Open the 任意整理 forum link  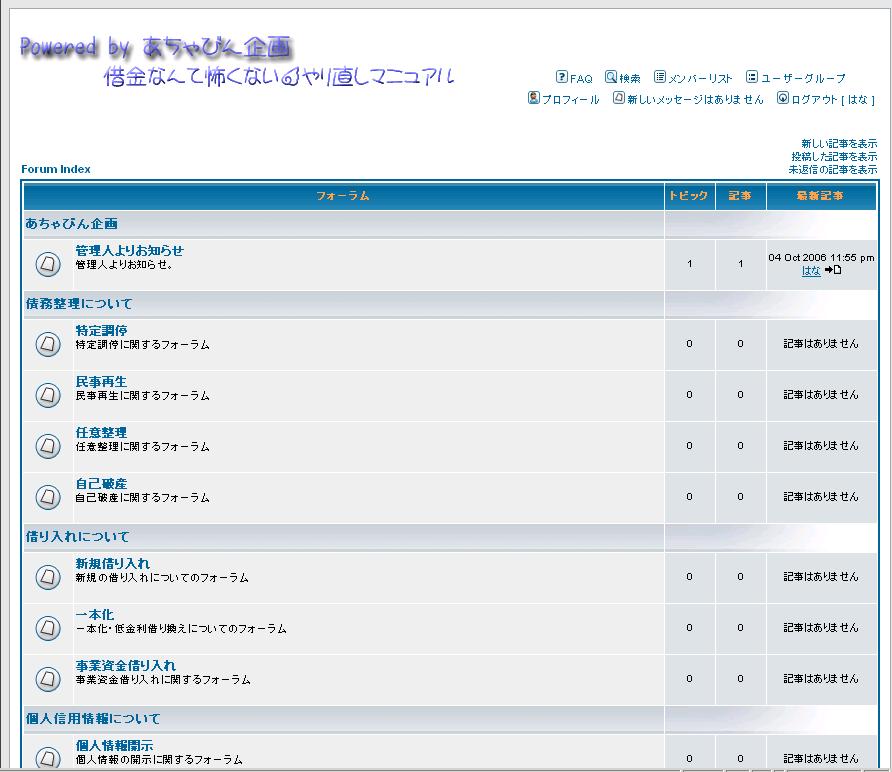tap(101, 432)
